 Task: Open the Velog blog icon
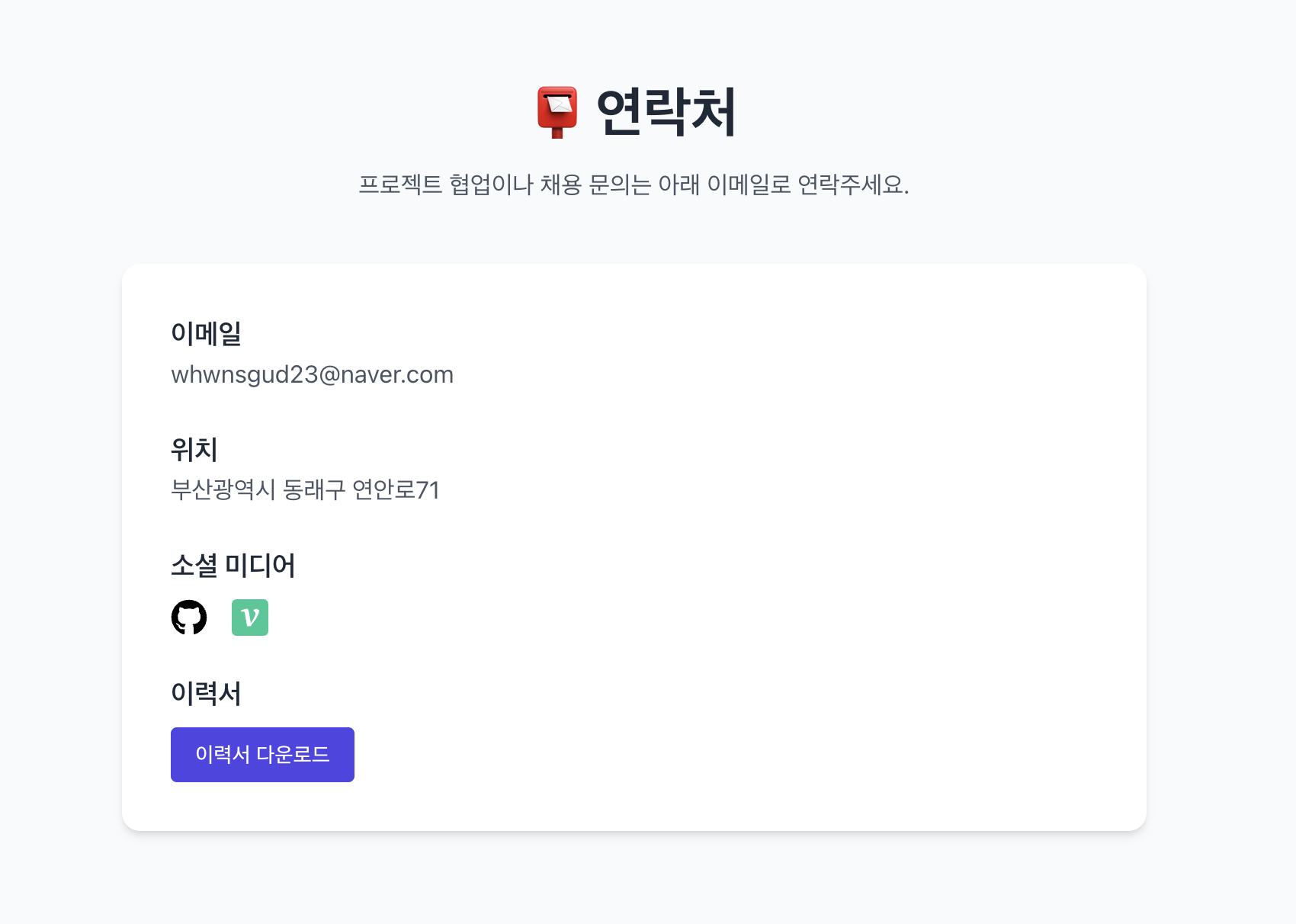250,617
